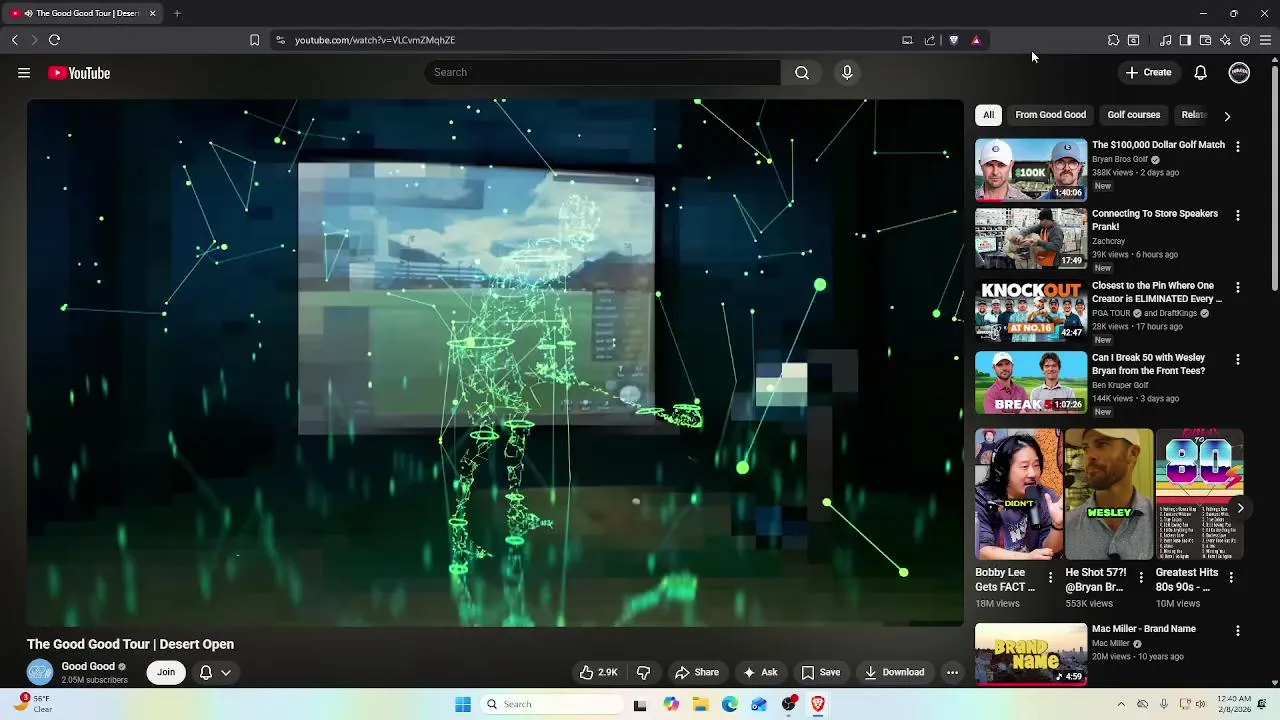Click the Ask button

(760, 672)
